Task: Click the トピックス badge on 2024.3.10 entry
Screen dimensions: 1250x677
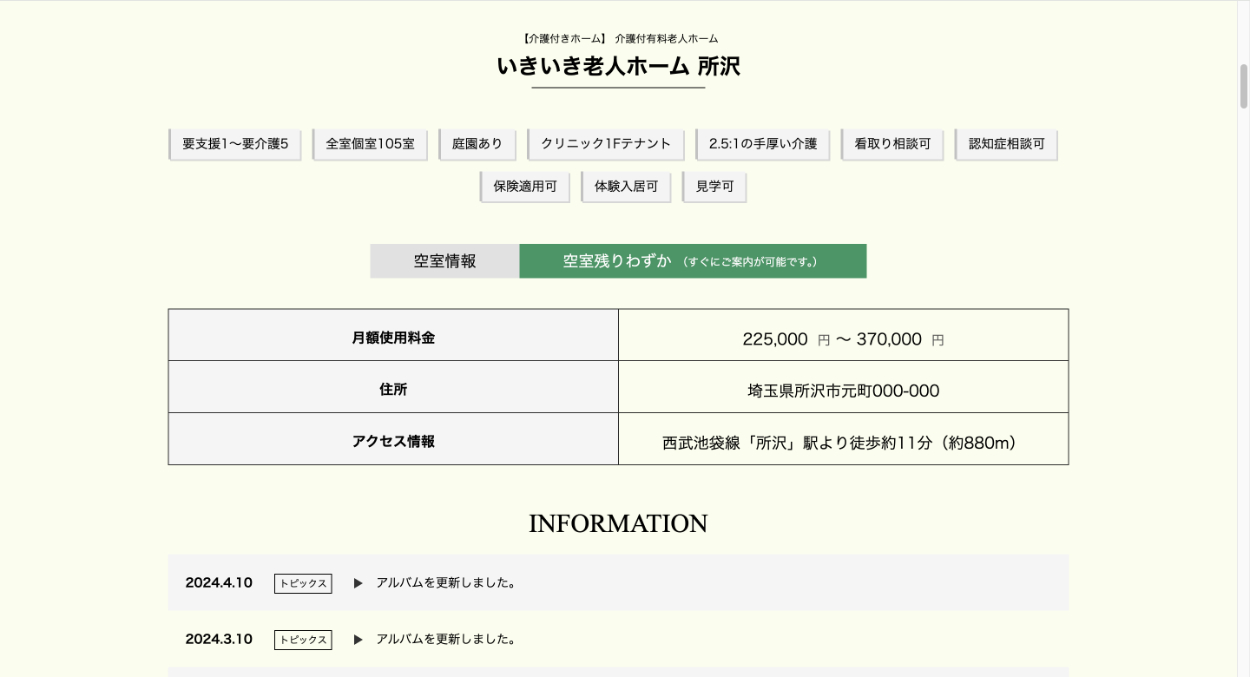Action: click(x=303, y=640)
